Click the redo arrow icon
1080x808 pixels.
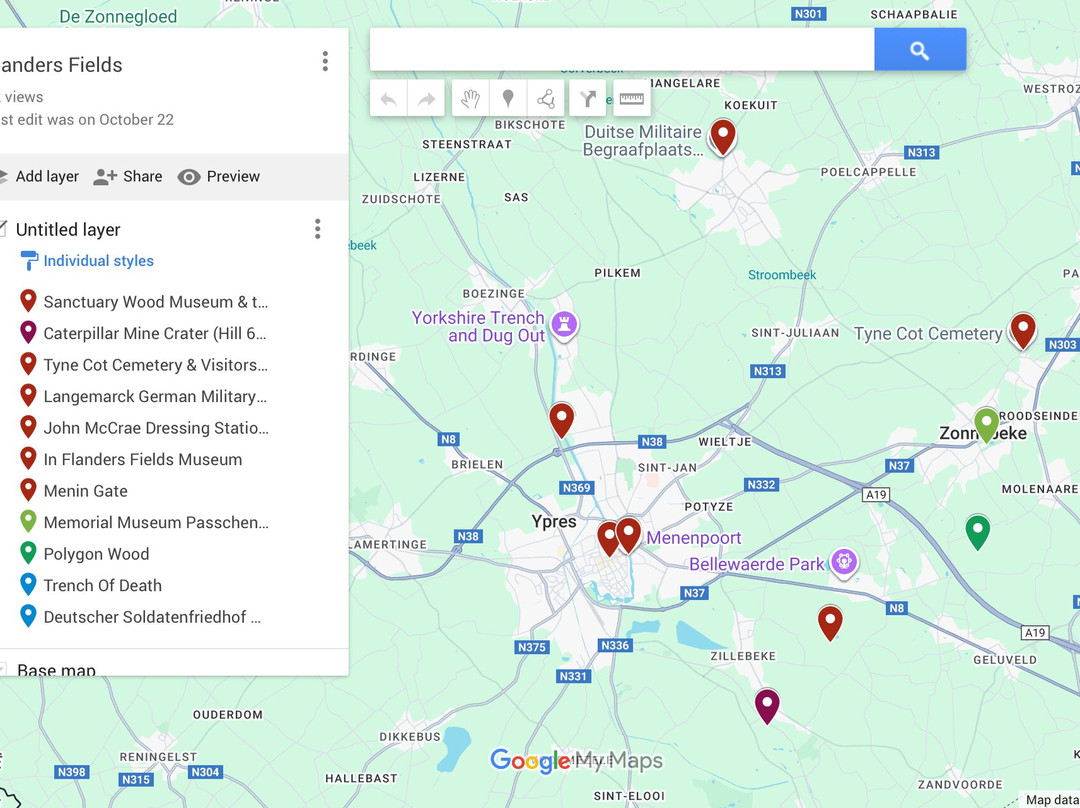click(426, 99)
